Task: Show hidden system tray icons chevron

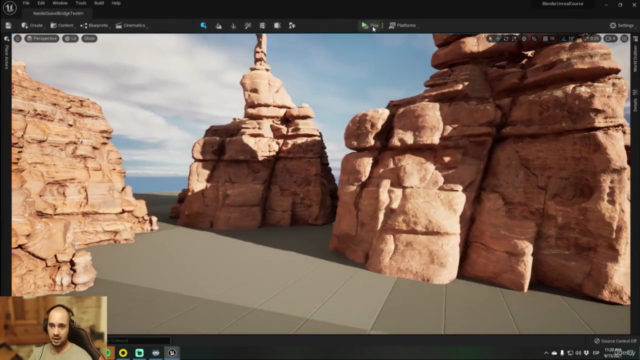Action: 546,353
